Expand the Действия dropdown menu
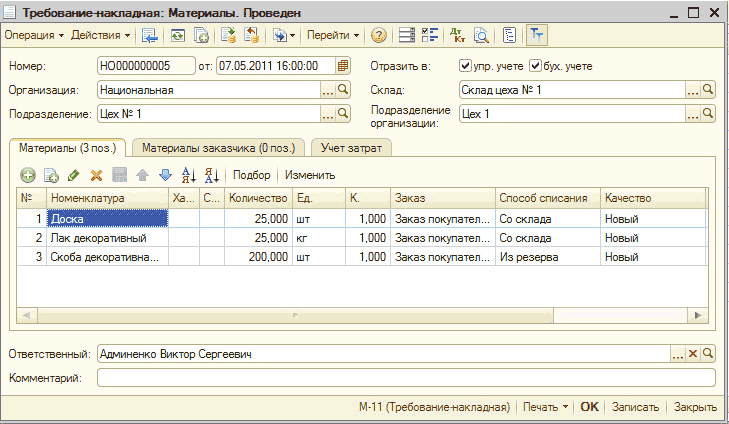 101,35
